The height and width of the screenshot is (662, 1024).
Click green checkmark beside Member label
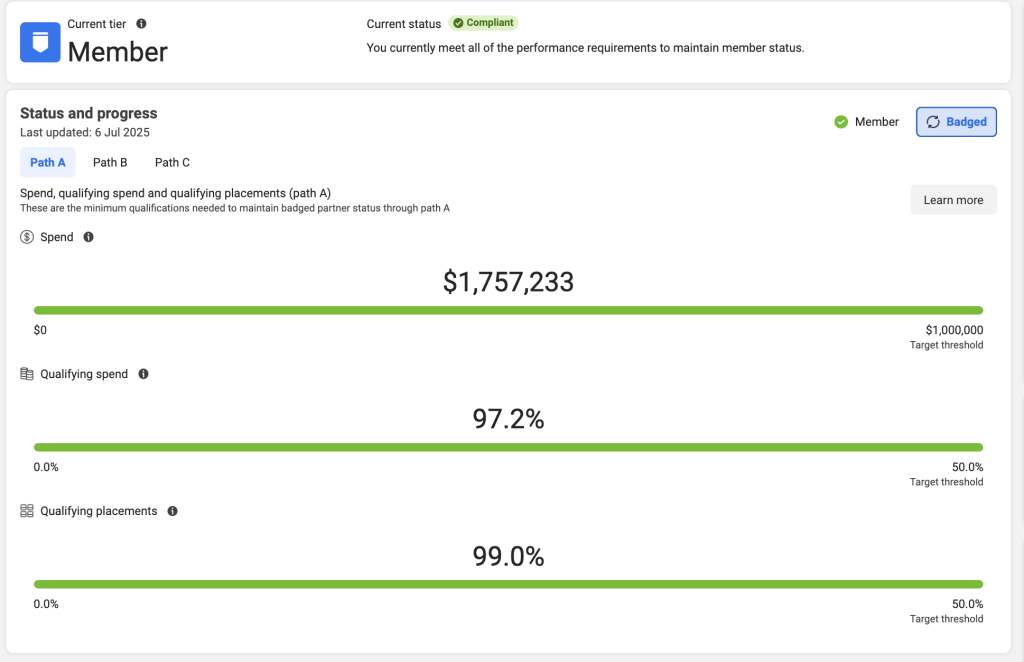tap(841, 122)
